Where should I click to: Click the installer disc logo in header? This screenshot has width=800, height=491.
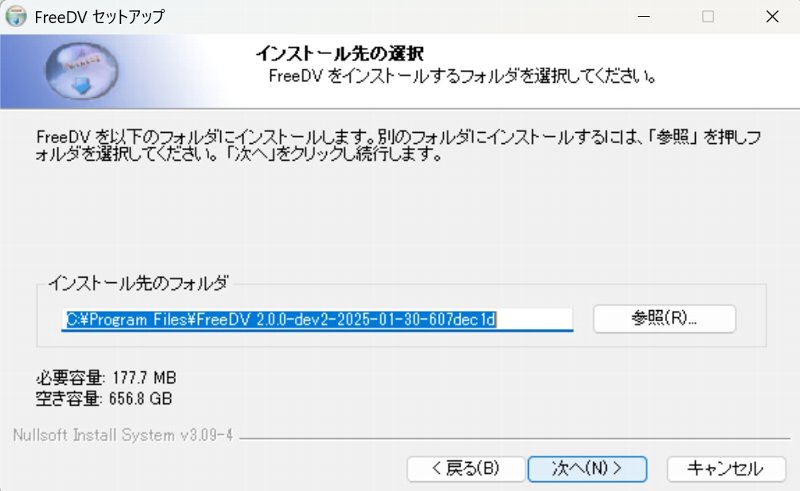click(82, 70)
